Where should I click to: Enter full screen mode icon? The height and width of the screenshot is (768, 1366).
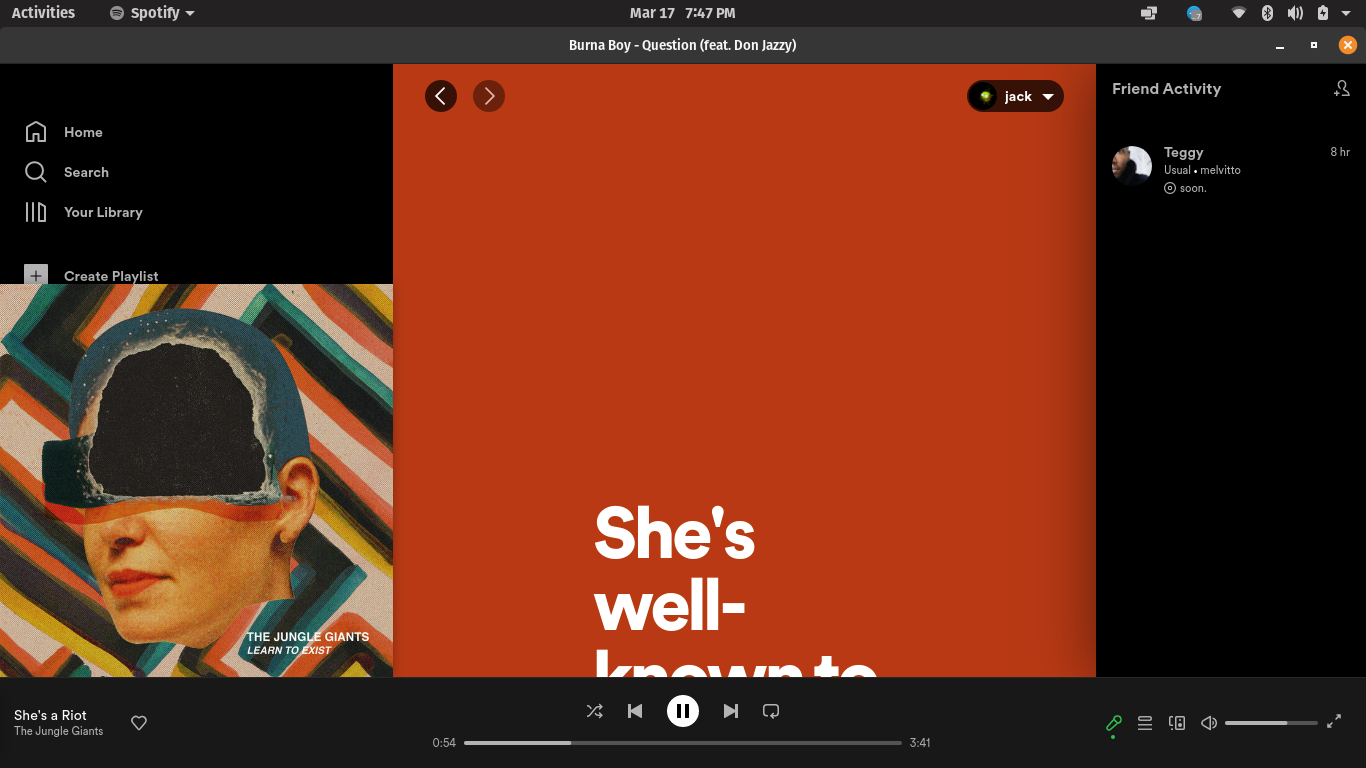click(x=1334, y=722)
